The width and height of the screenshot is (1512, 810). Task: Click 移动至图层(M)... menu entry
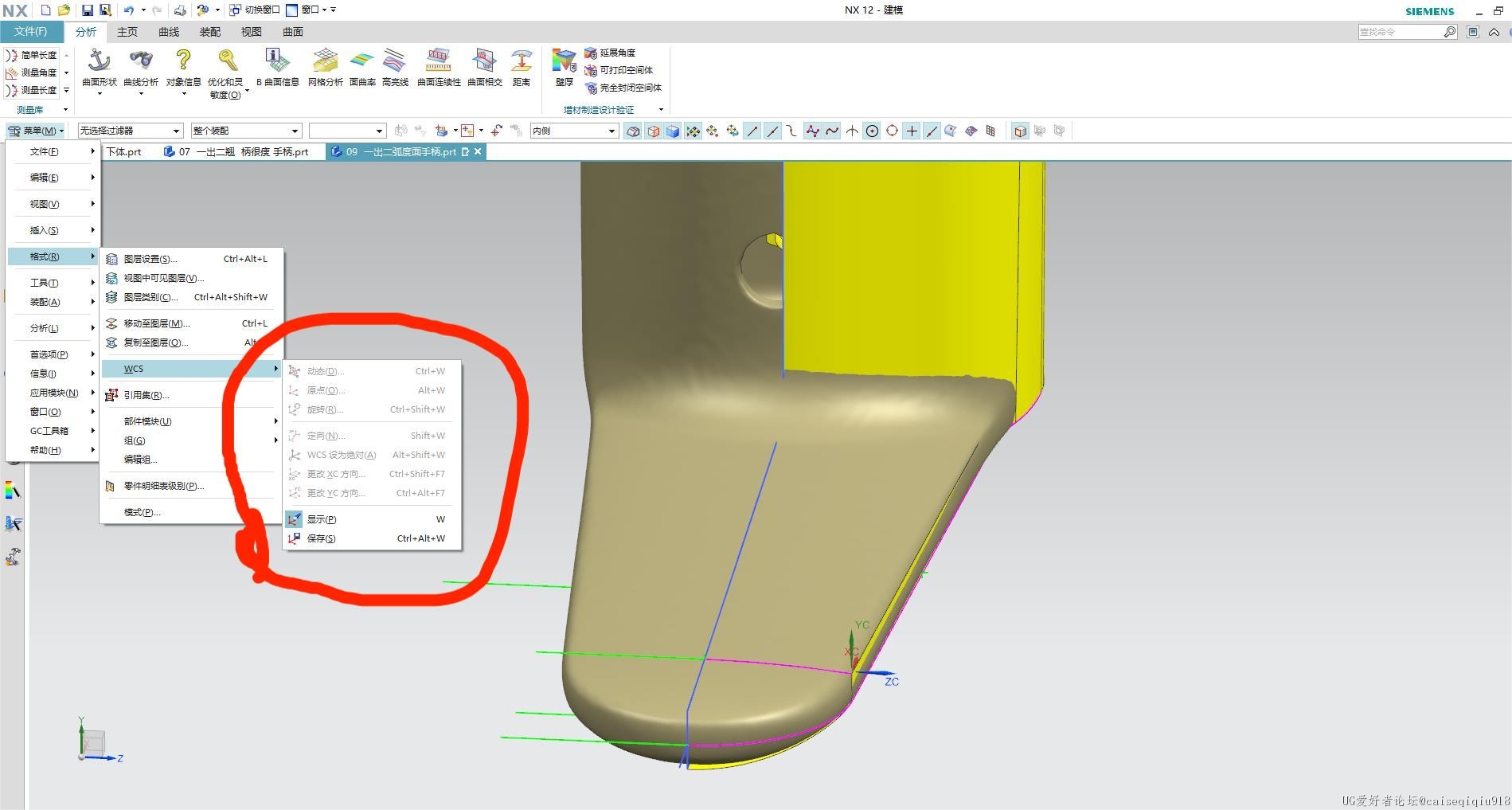192,323
